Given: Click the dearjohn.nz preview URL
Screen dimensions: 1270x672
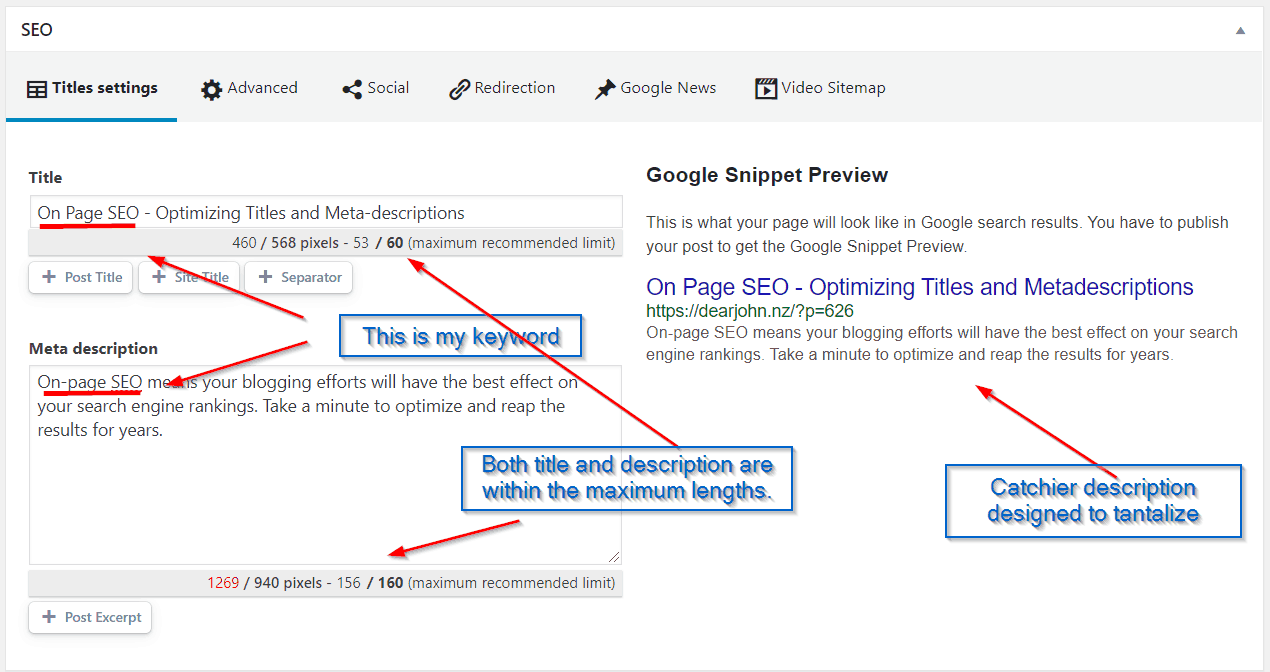Looking at the screenshot, I should click(750, 311).
